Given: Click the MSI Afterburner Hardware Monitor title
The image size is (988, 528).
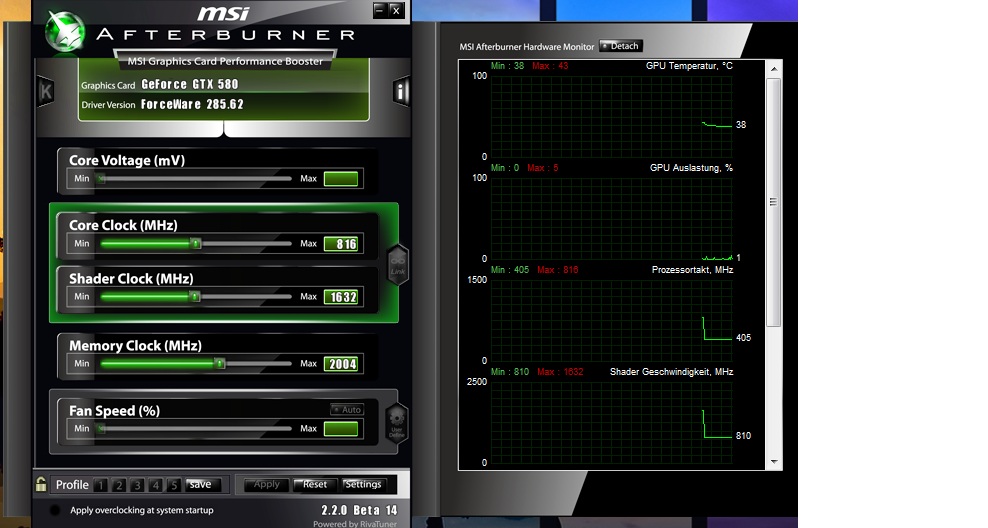Looking at the screenshot, I should [x=526, y=47].
